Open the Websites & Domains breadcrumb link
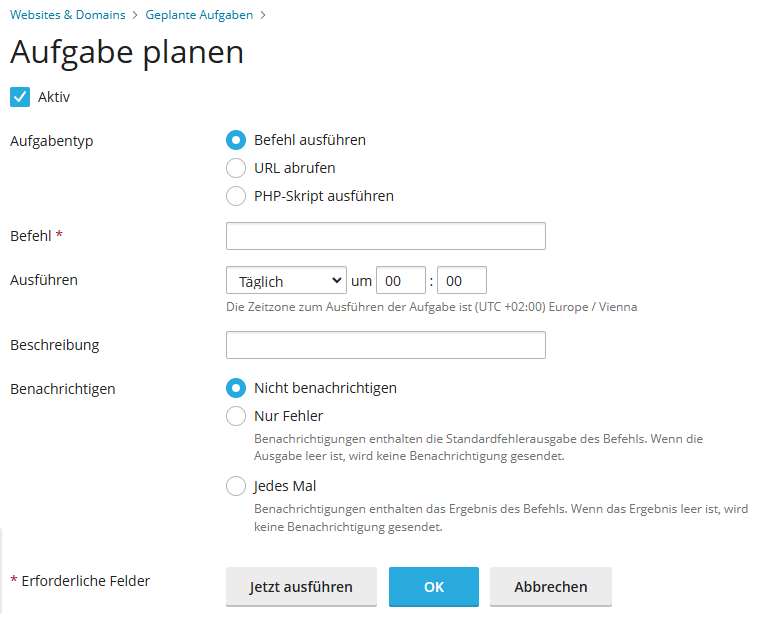The height and width of the screenshot is (628, 767). click(68, 15)
